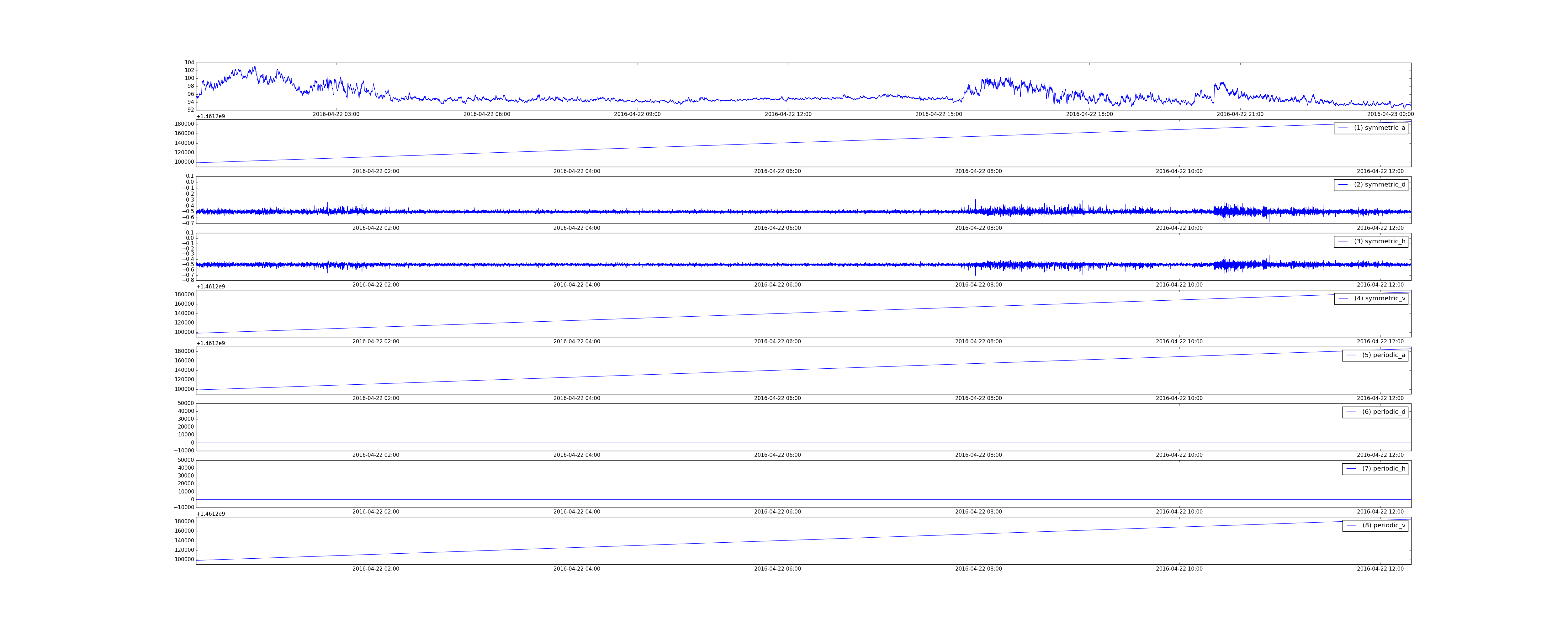This screenshot has height=627, width=1568.
Task: Click the 104 y-axis tick of top plot
Action: click(189, 63)
